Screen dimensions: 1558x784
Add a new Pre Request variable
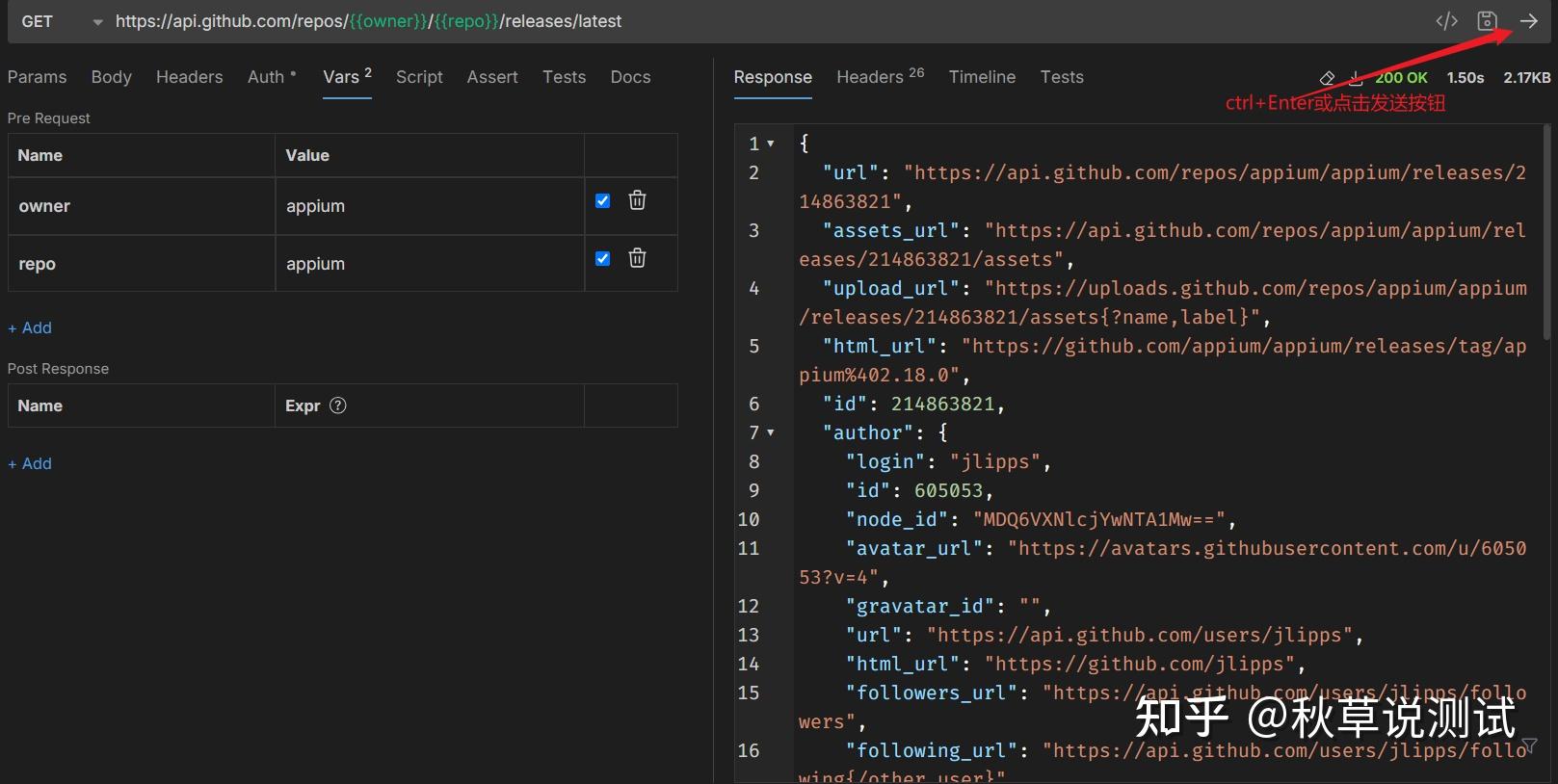(x=30, y=327)
